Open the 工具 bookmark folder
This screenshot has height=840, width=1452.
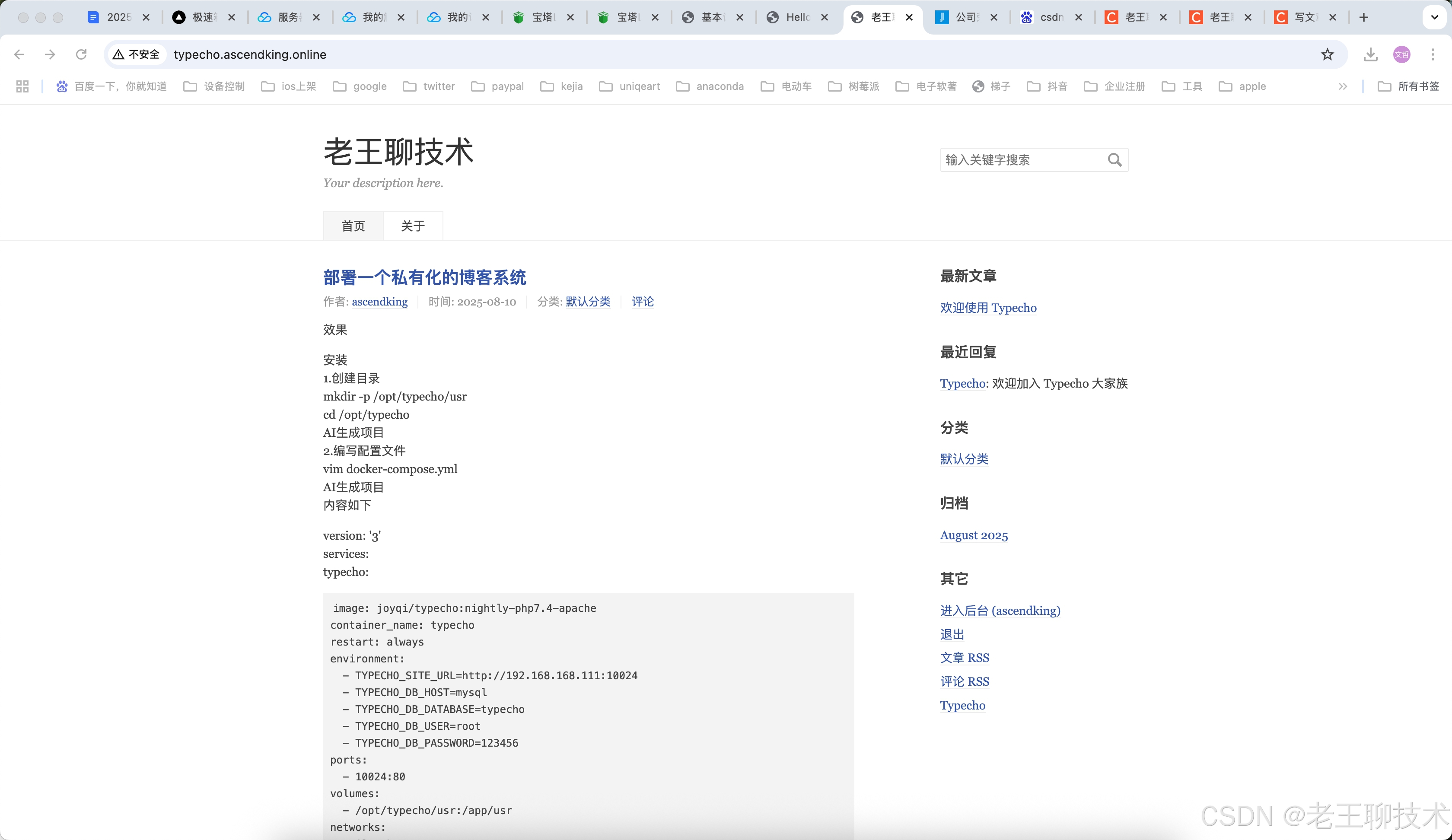(1182, 86)
